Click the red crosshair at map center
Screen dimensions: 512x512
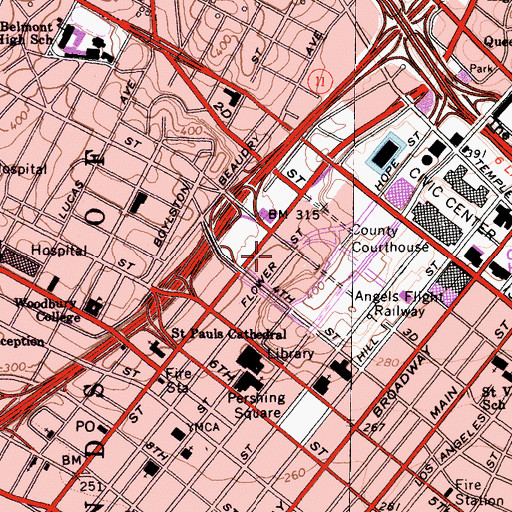click(x=256, y=256)
